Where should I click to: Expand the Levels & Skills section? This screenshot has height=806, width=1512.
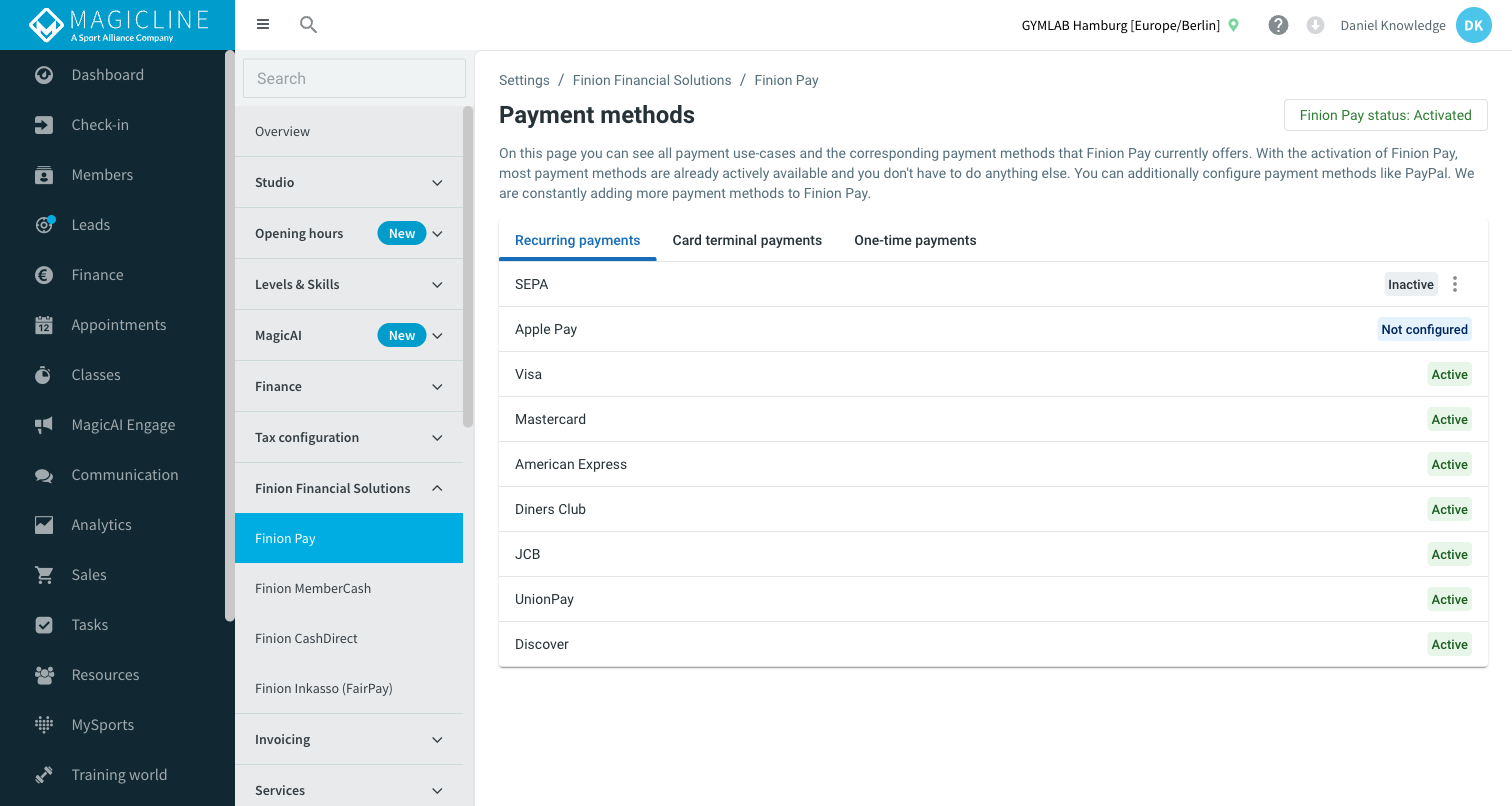(349, 284)
